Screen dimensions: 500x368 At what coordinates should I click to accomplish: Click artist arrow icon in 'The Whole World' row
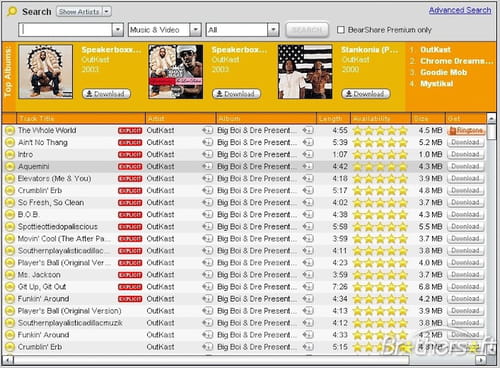[208, 131]
